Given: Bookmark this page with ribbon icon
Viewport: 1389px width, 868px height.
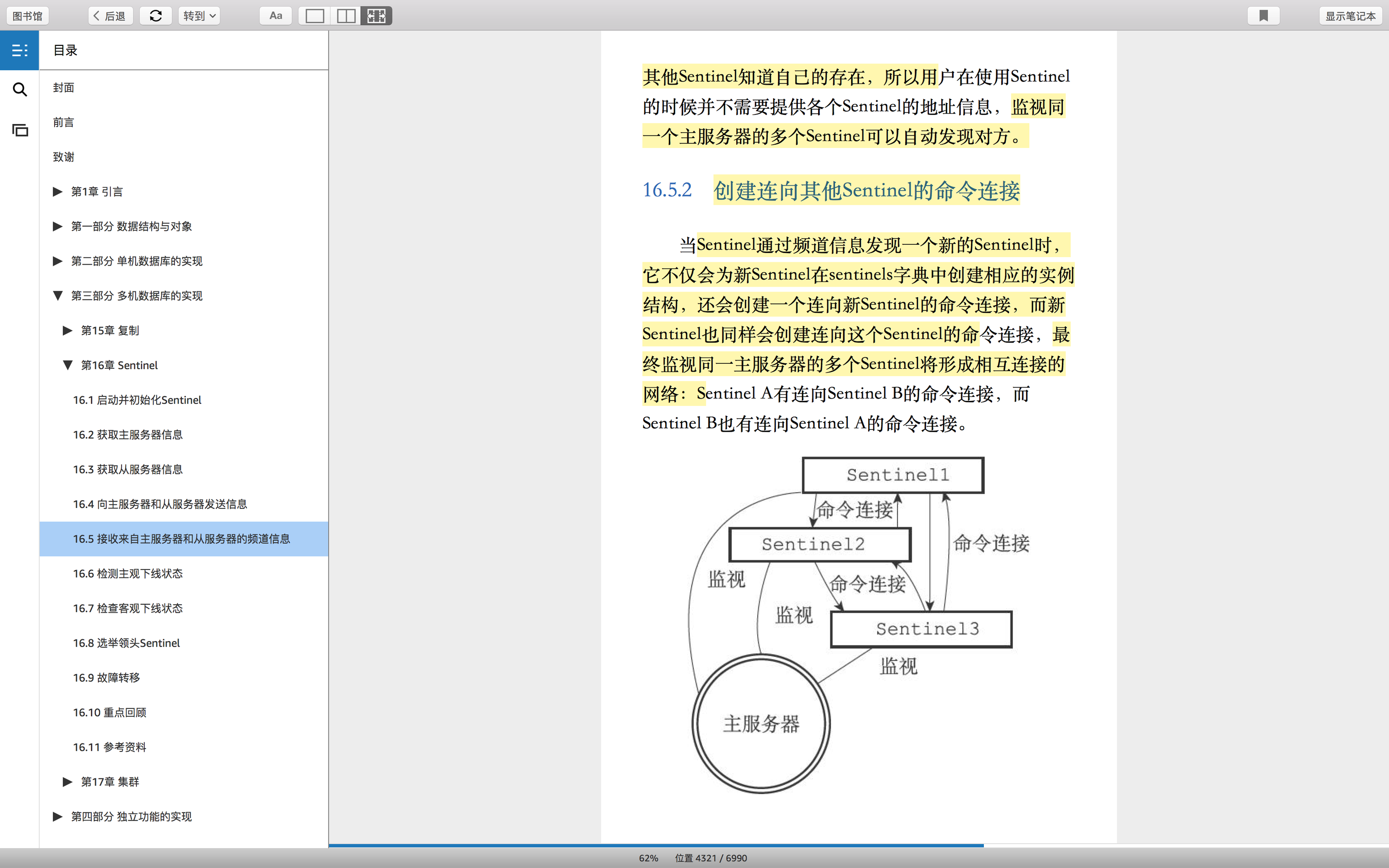Looking at the screenshot, I should 1263,16.
